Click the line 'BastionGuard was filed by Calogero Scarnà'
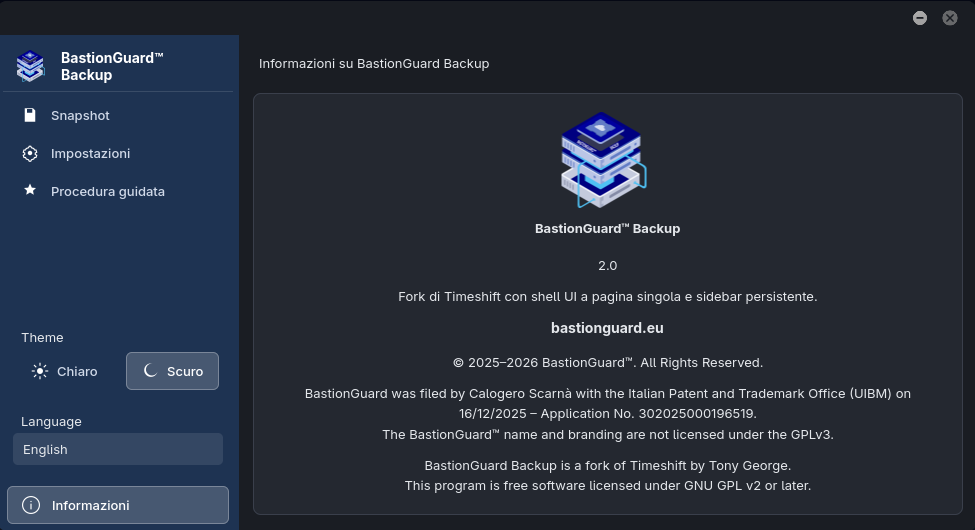Screen dimensions: 975x530 pos(608,394)
